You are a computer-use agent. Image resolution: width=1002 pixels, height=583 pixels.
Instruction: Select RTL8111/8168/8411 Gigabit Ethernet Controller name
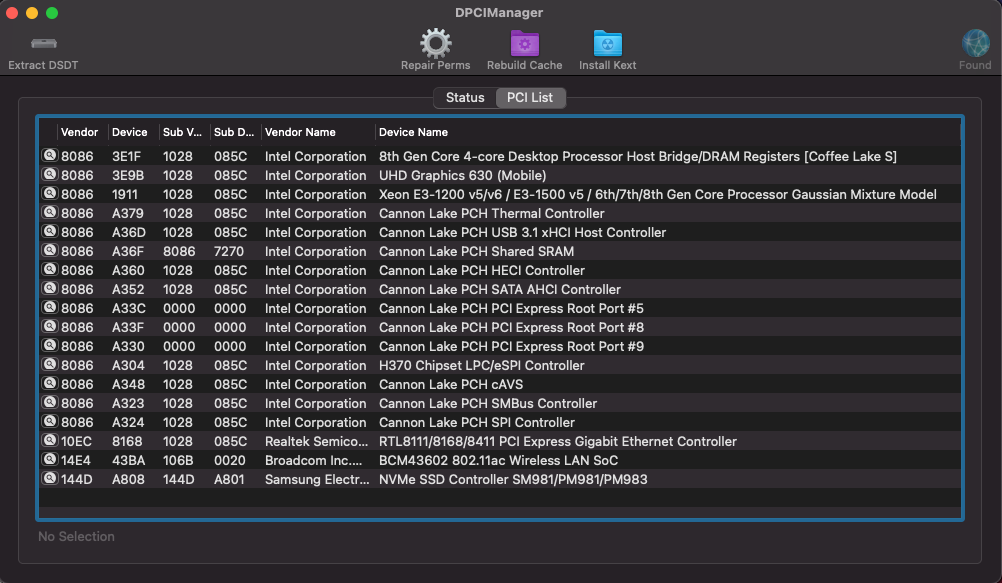coord(558,442)
